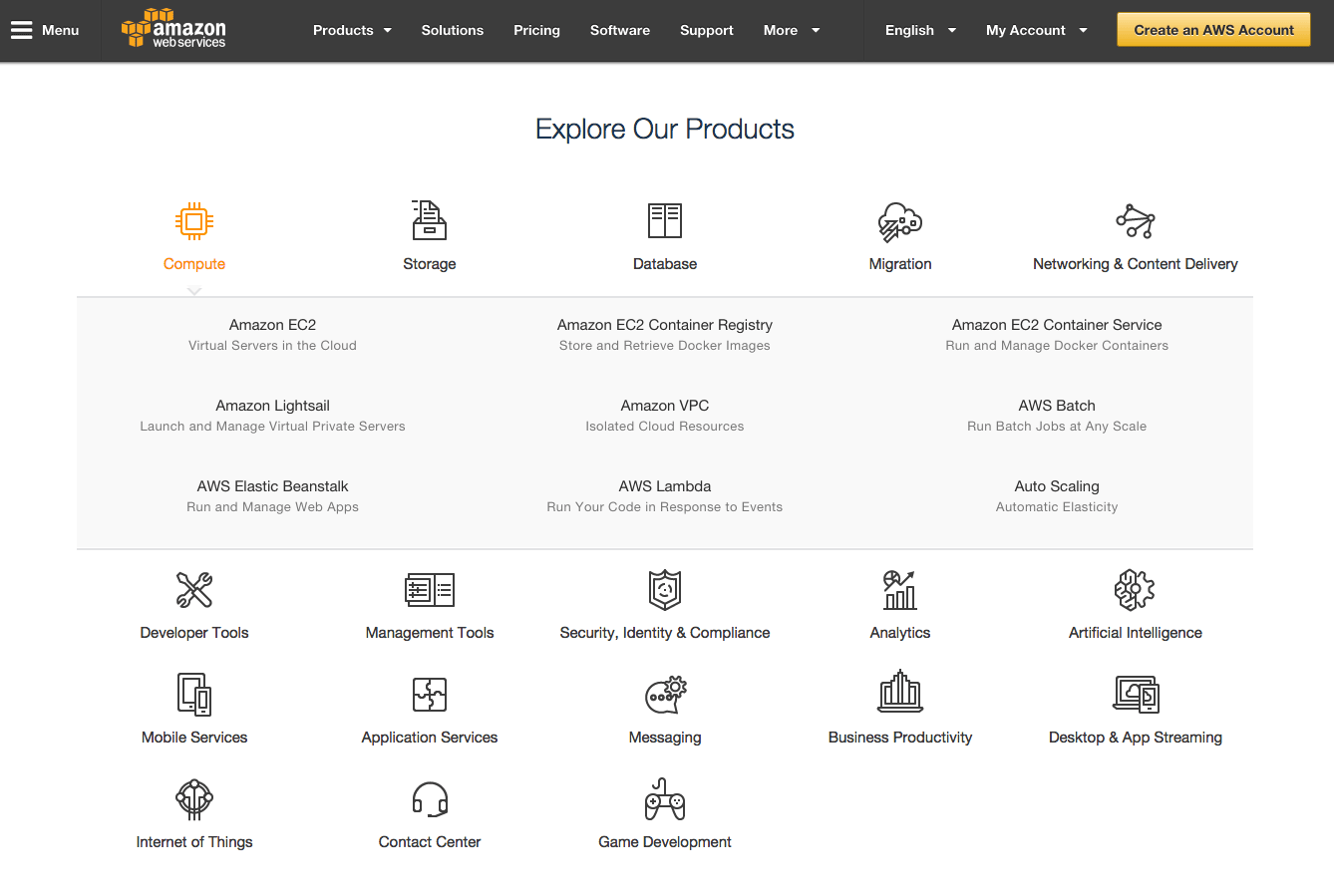Select Software in the top navigation
This screenshot has height=896, width=1334.
620,30
